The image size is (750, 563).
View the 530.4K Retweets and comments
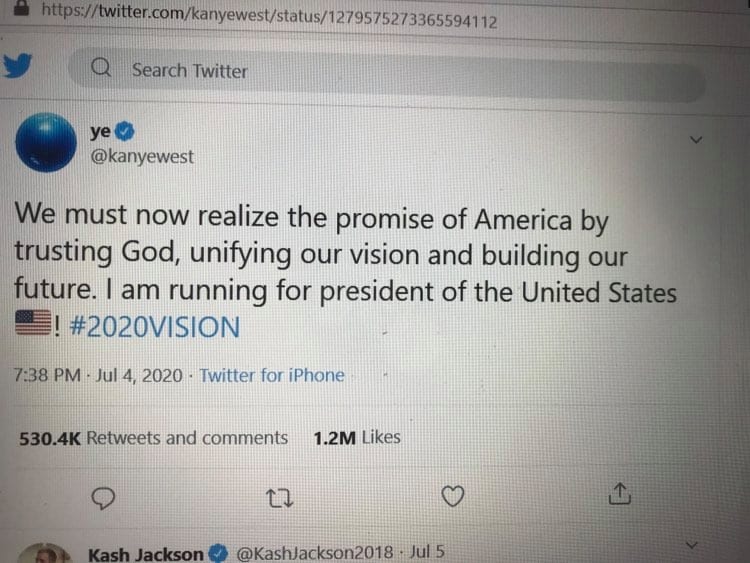153,438
